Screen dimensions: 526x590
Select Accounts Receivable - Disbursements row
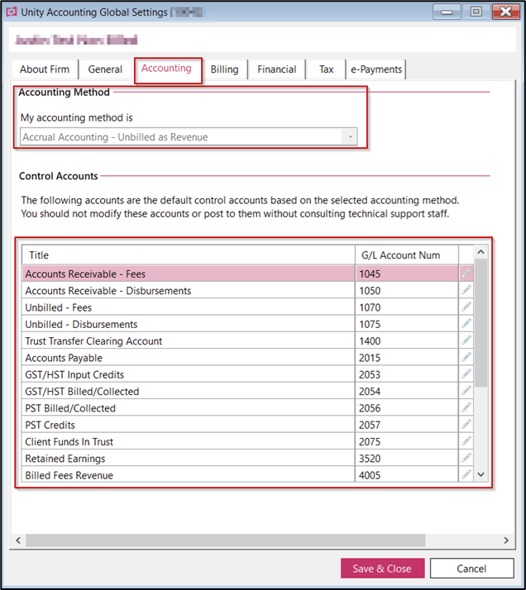248,290
